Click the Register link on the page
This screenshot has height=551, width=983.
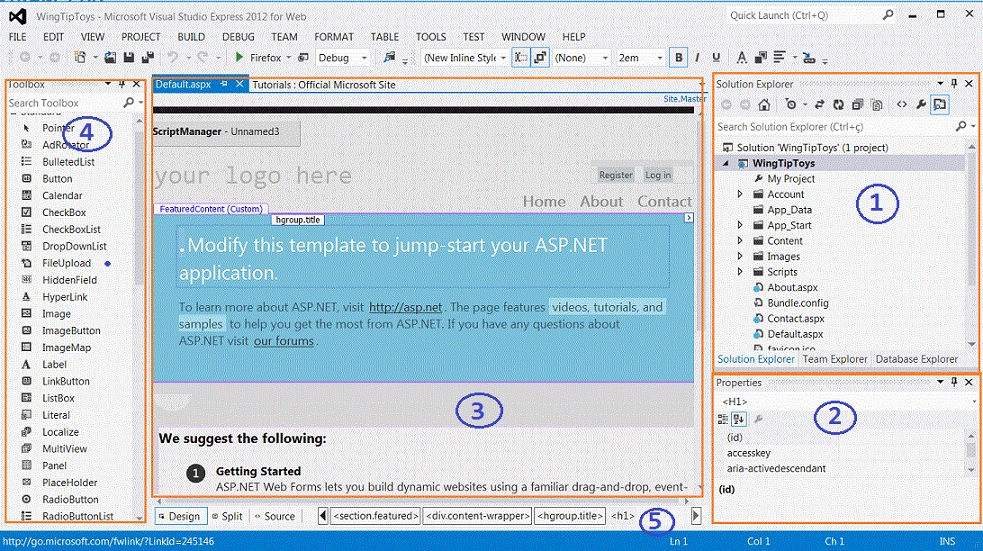coord(615,175)
